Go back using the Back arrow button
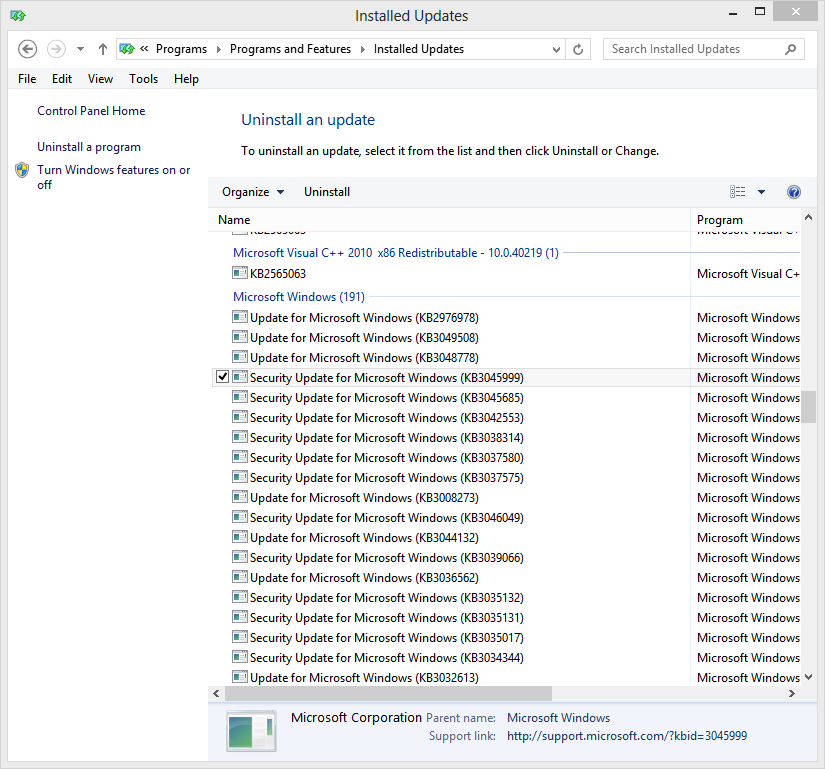This screenshot has width=825, height=769. tap(27, 49)
